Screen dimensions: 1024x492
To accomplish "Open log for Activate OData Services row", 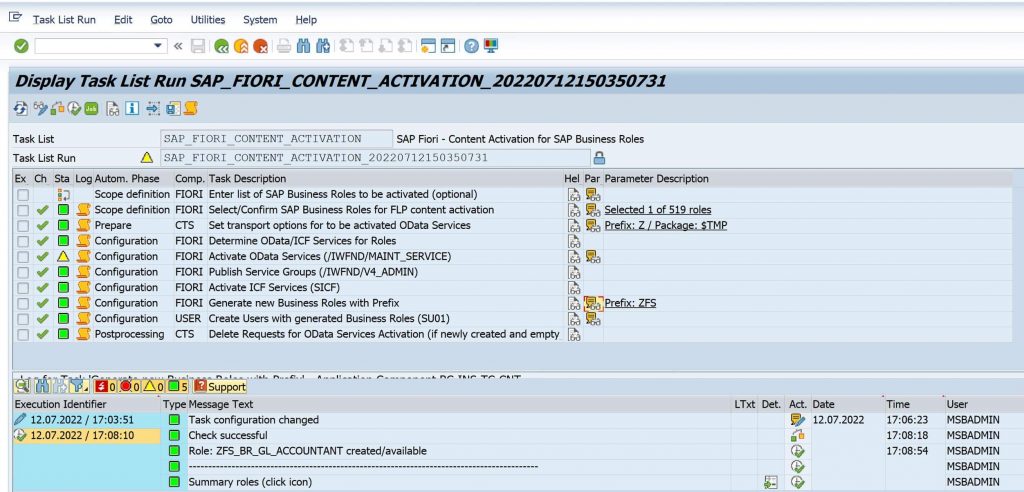I will point(83,257).
